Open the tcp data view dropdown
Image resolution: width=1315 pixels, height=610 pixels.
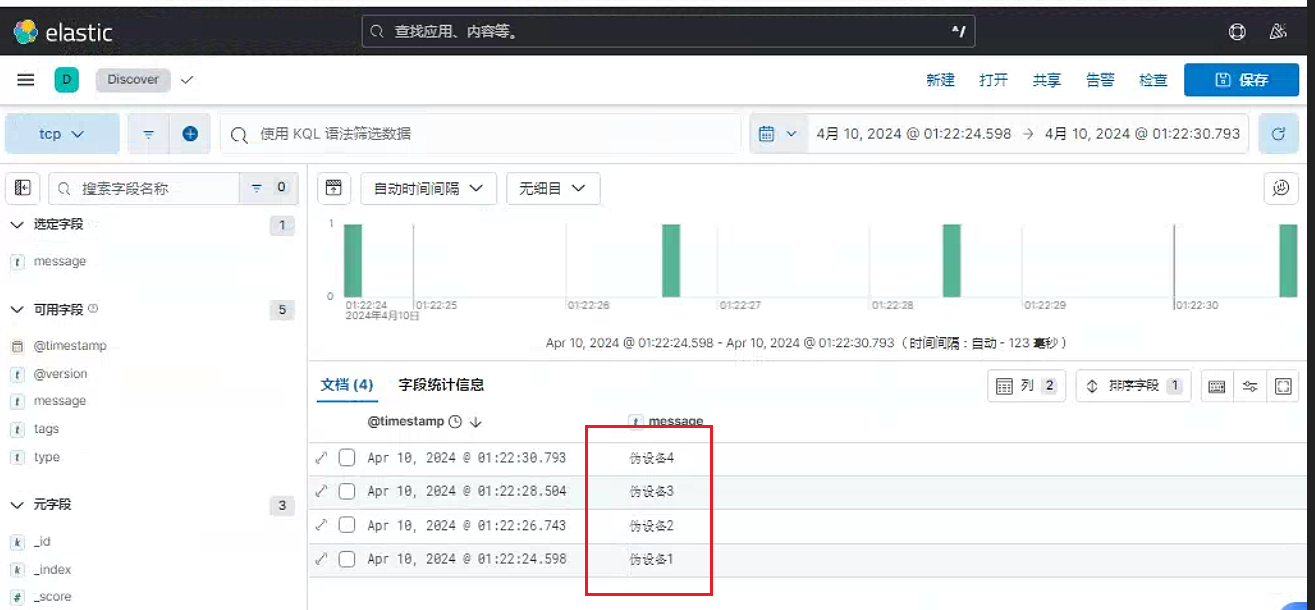pos(62,134)
